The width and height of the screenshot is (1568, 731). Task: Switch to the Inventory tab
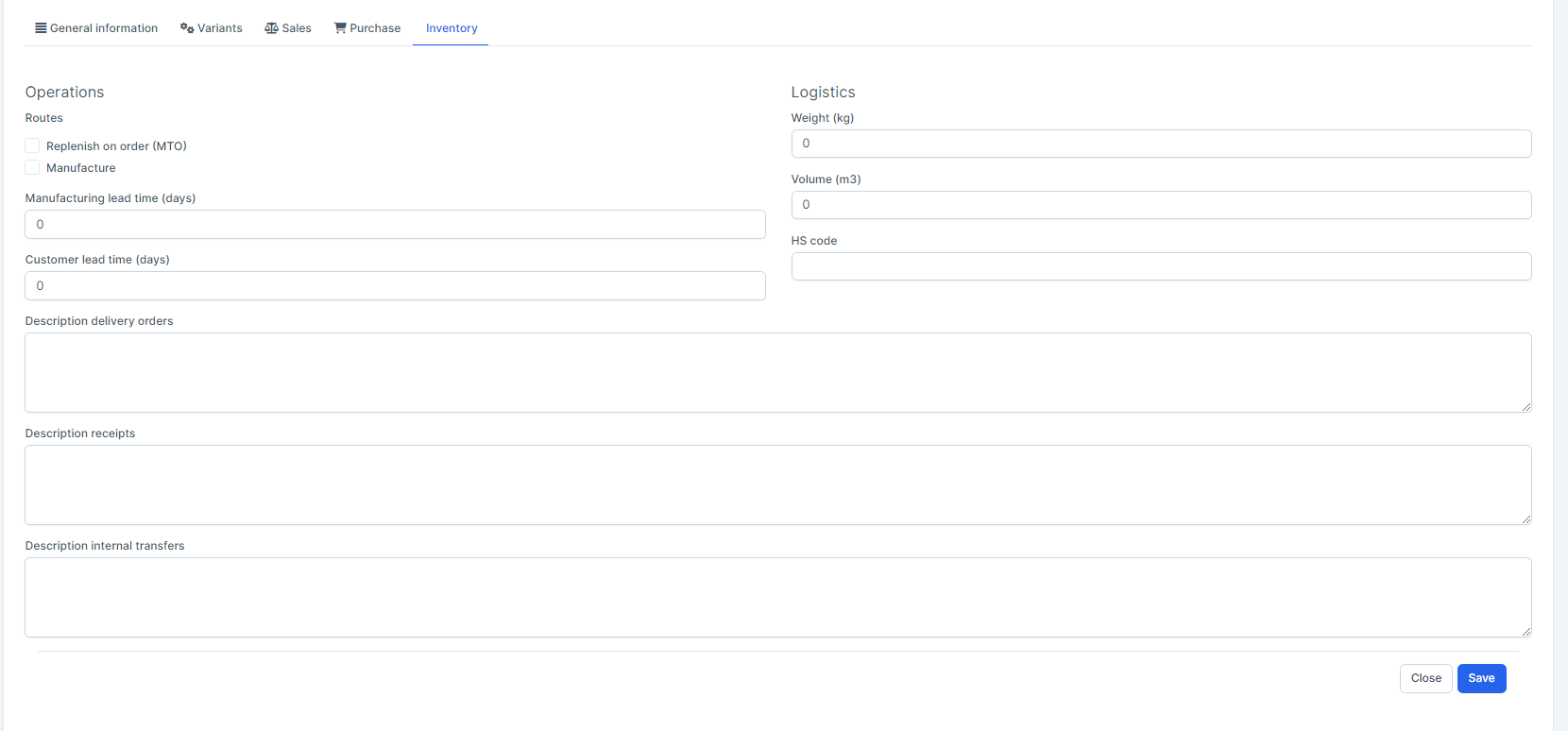451,28
